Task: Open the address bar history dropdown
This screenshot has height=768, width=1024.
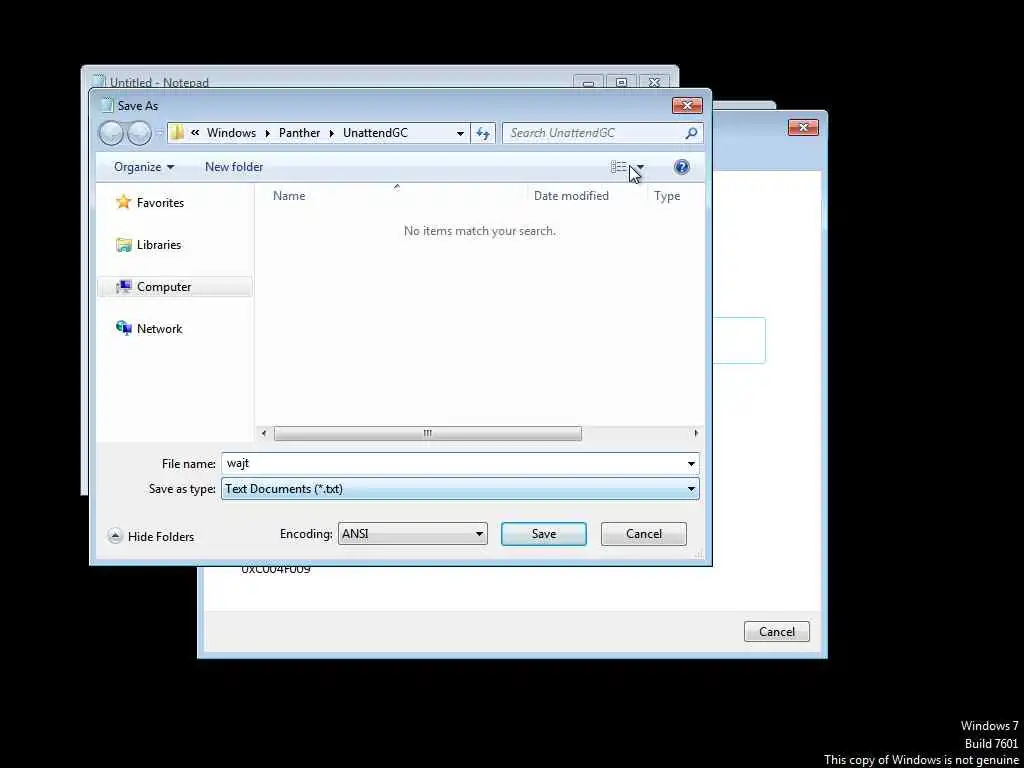Action: tap(460, 133)
